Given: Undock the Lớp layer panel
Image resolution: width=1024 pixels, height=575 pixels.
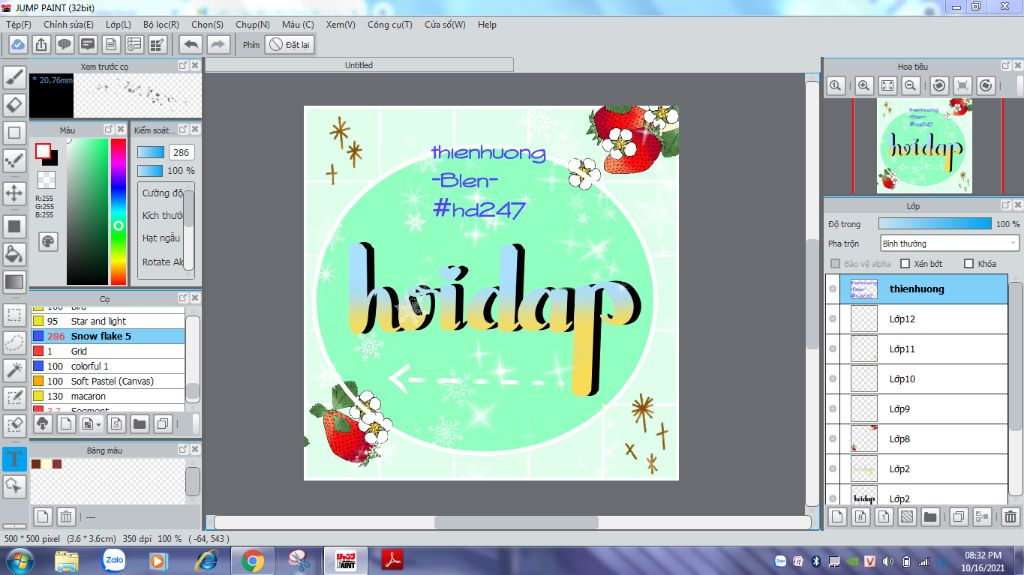Looking at the screenshot, I should pos(1006,205).
